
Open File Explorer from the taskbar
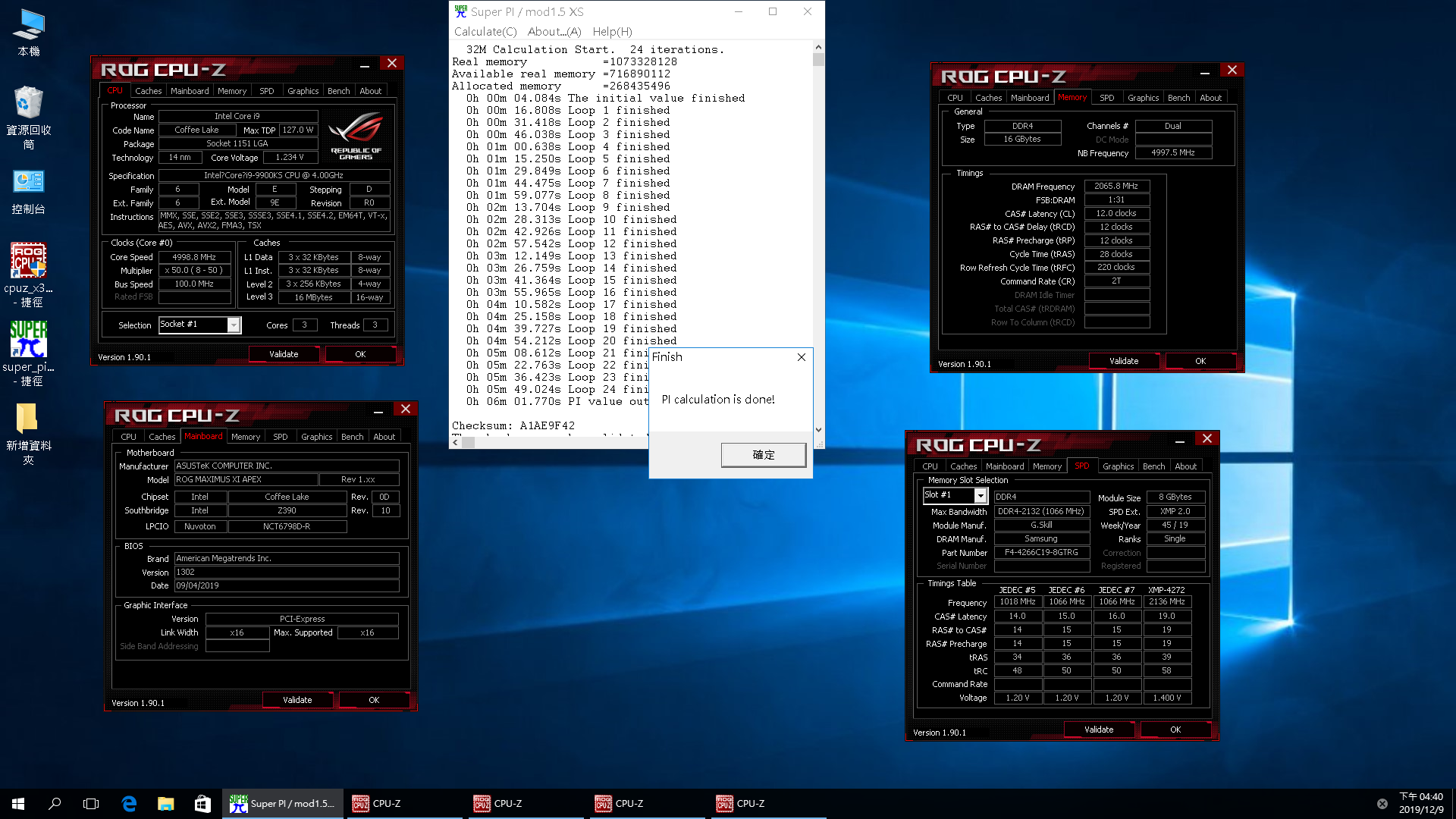click(x=165, y=803)
